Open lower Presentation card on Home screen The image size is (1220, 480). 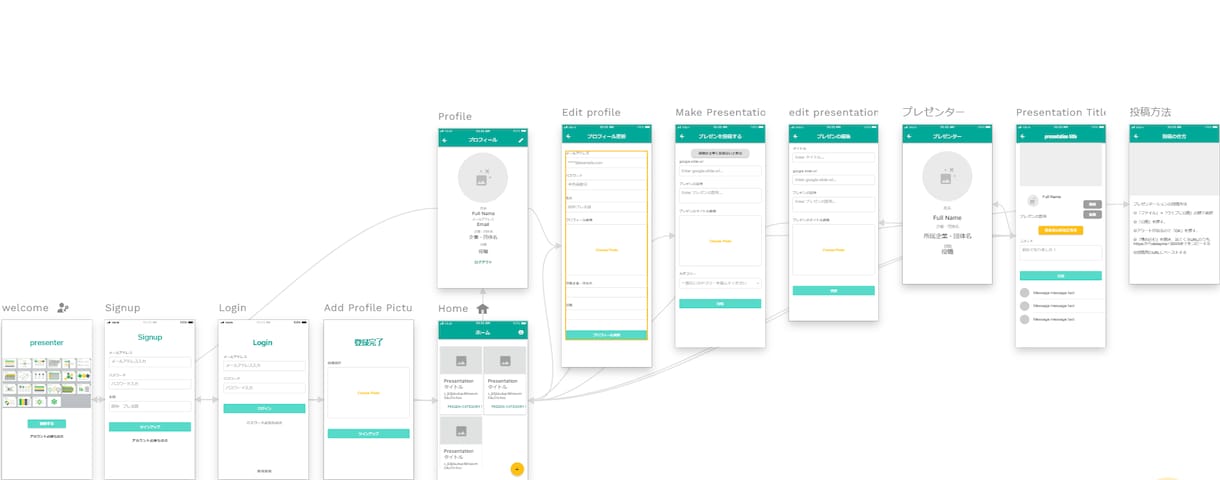point(461,449)
